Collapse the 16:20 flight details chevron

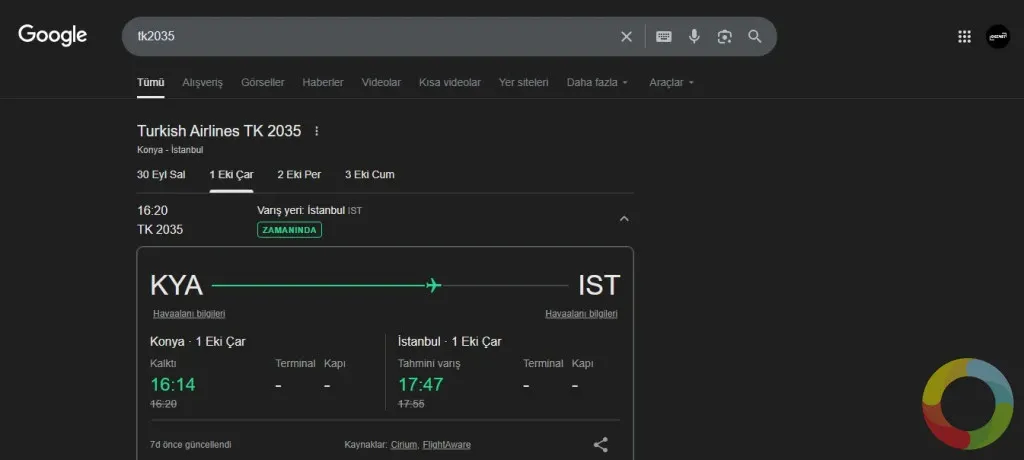click(x=624, y=219)
